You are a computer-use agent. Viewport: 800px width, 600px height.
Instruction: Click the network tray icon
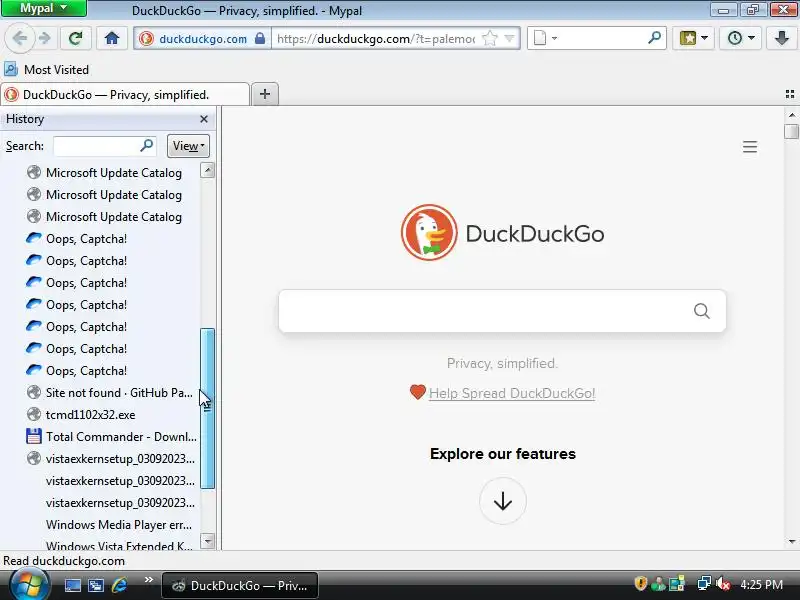coord(704,584)
